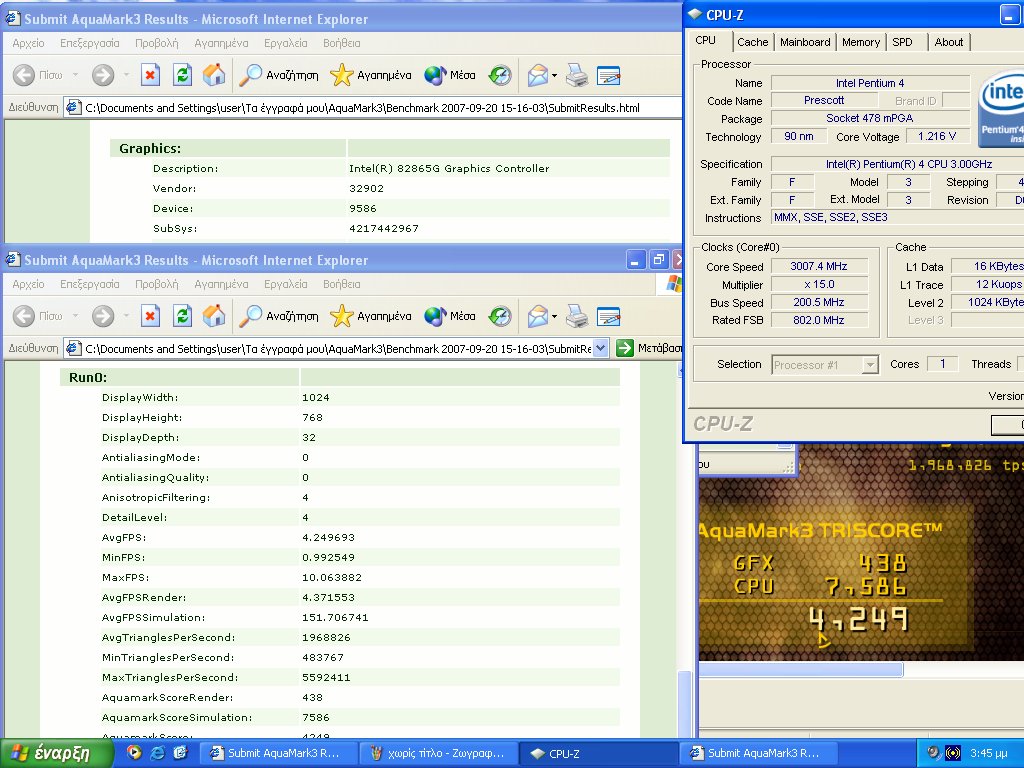Click the Intel(R) 82865G Graphics Controller text
1024x768 pixels.
[x=449, y=168]
